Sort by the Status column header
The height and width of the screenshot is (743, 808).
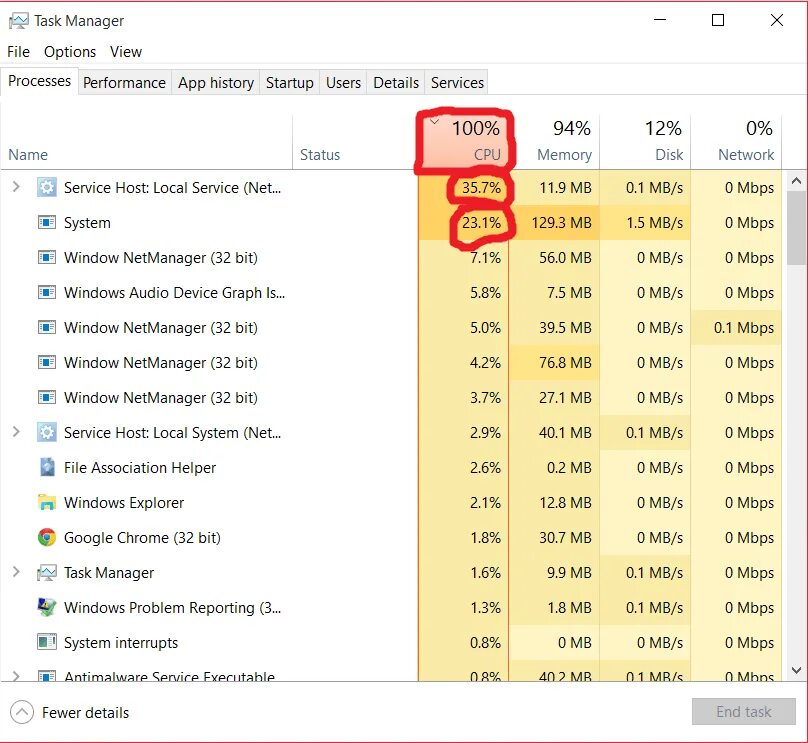click(x=355, y=142)
